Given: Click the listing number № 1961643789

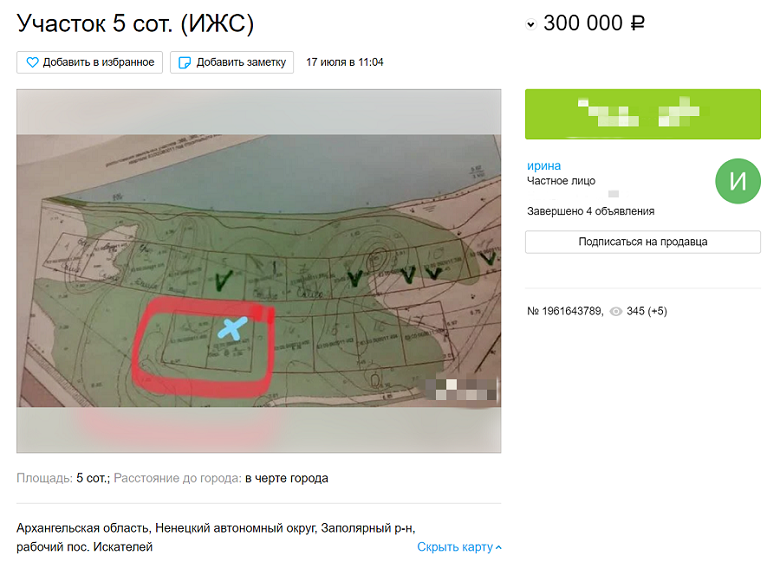Looking at the screenshot, I should [x=565, y=311].
